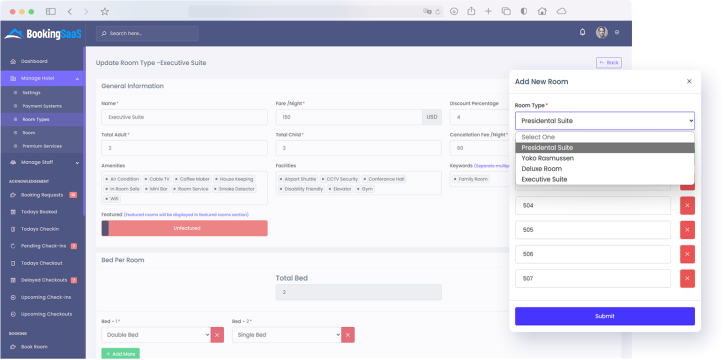Open the notifications bell icon
Viewport: 725px width, 360px height.
pyautogui.click(x=582, y=32)
